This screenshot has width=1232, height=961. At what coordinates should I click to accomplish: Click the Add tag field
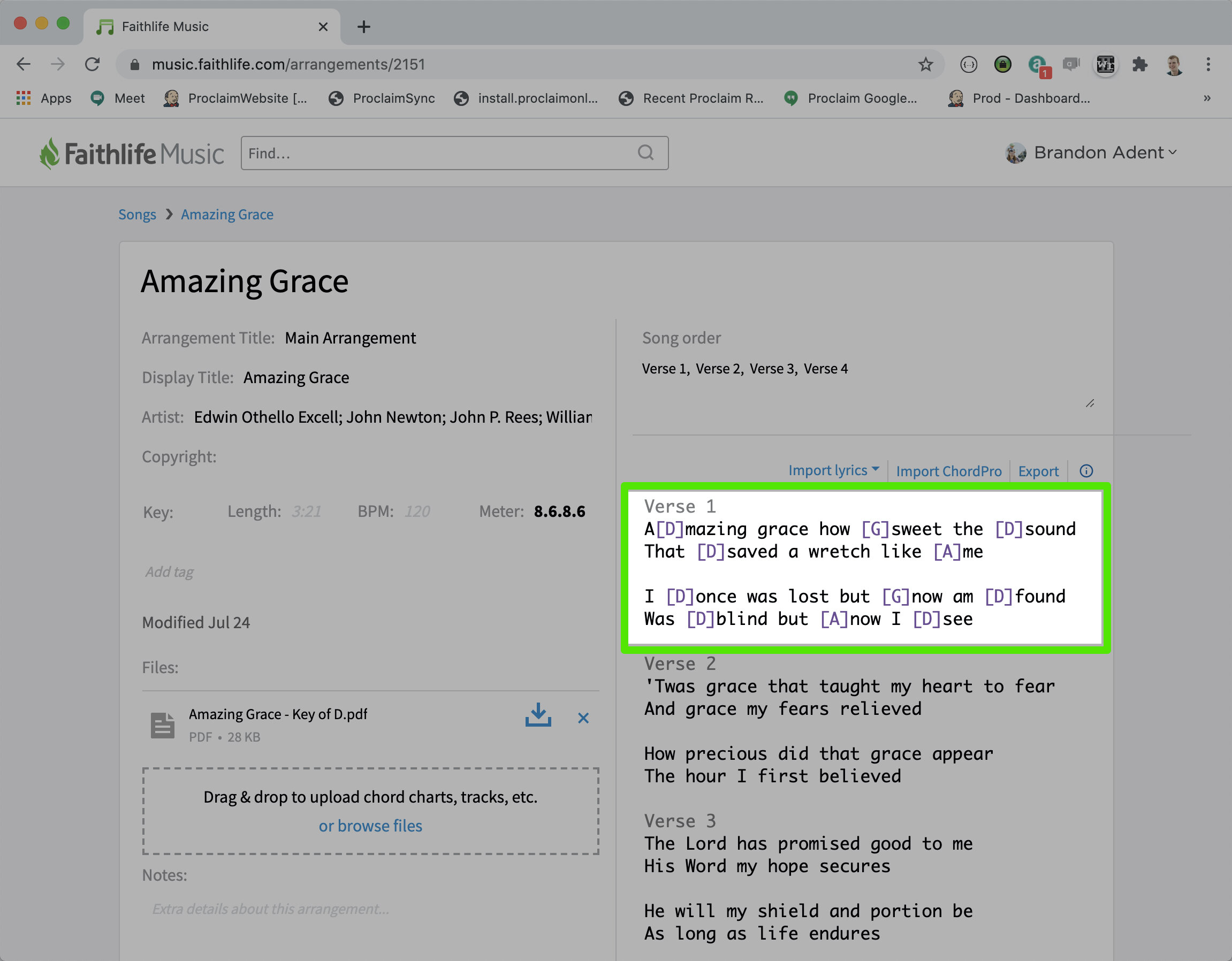coord(169,572)
